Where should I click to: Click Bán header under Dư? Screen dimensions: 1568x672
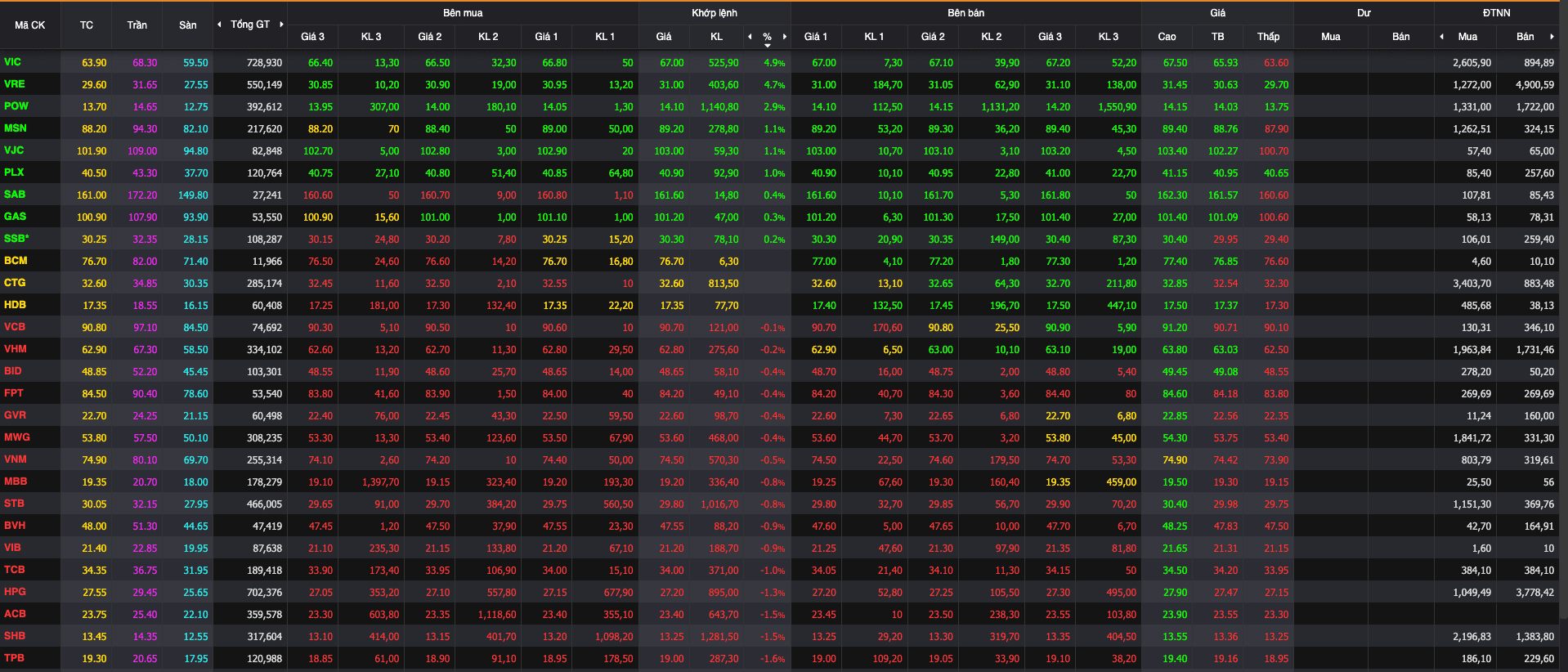point(1401,37)
